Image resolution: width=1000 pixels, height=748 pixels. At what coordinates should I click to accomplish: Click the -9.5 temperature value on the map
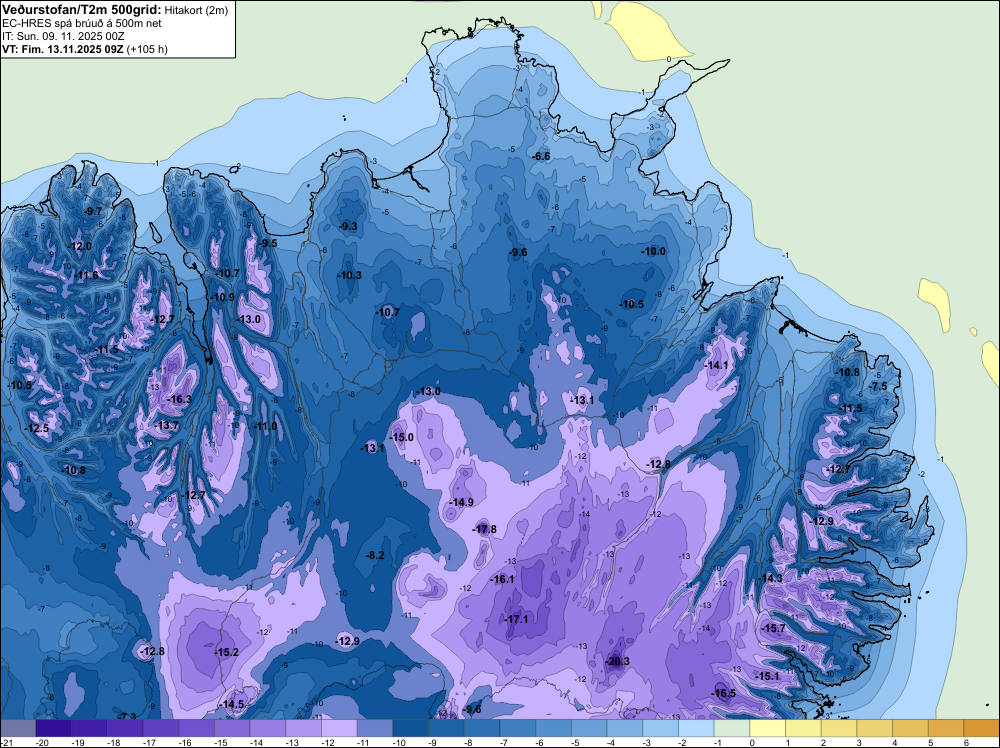coord(268,243)
